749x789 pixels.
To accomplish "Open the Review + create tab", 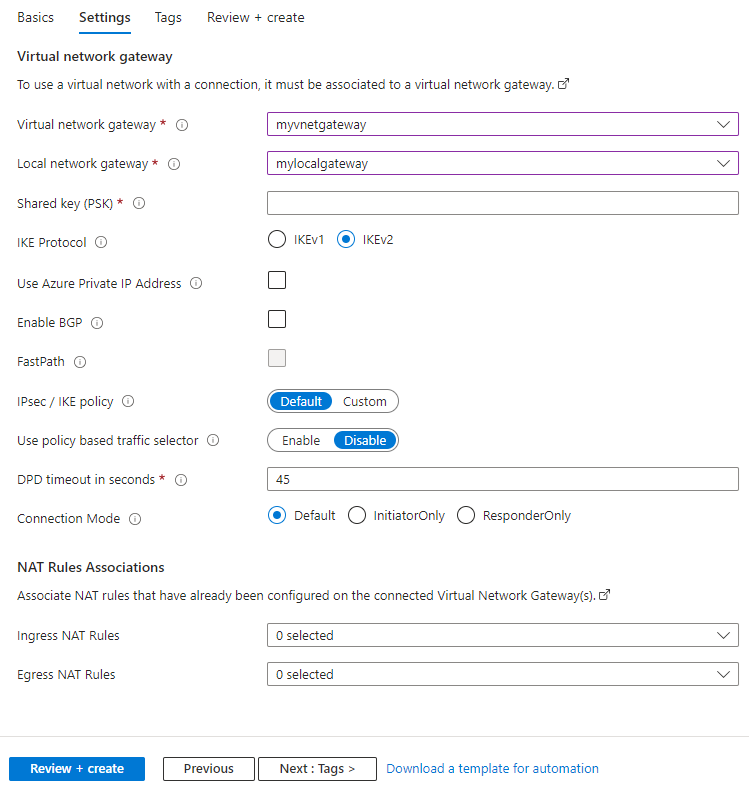I will [255, 17].
